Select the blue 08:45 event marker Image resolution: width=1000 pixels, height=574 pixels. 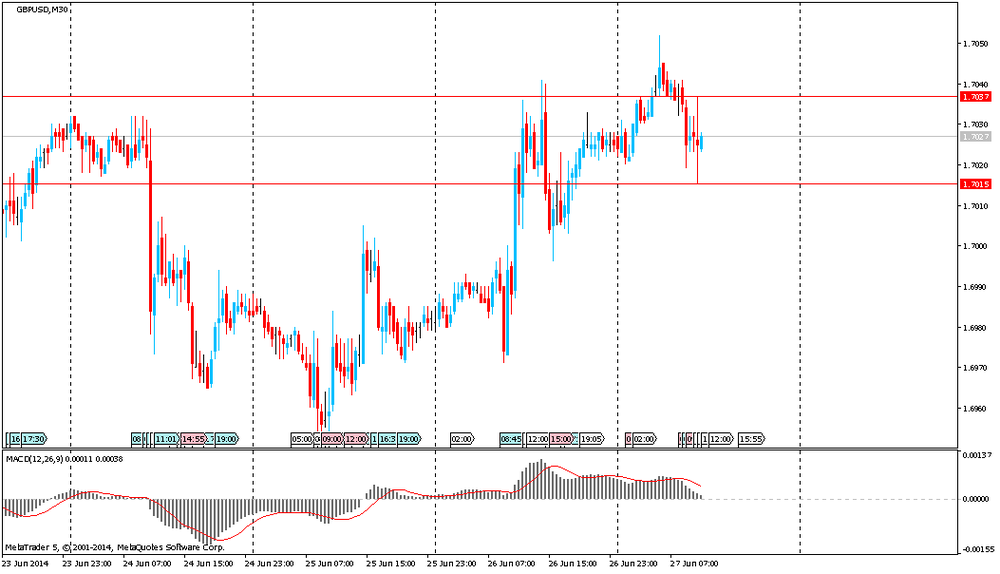click(511, 439)
